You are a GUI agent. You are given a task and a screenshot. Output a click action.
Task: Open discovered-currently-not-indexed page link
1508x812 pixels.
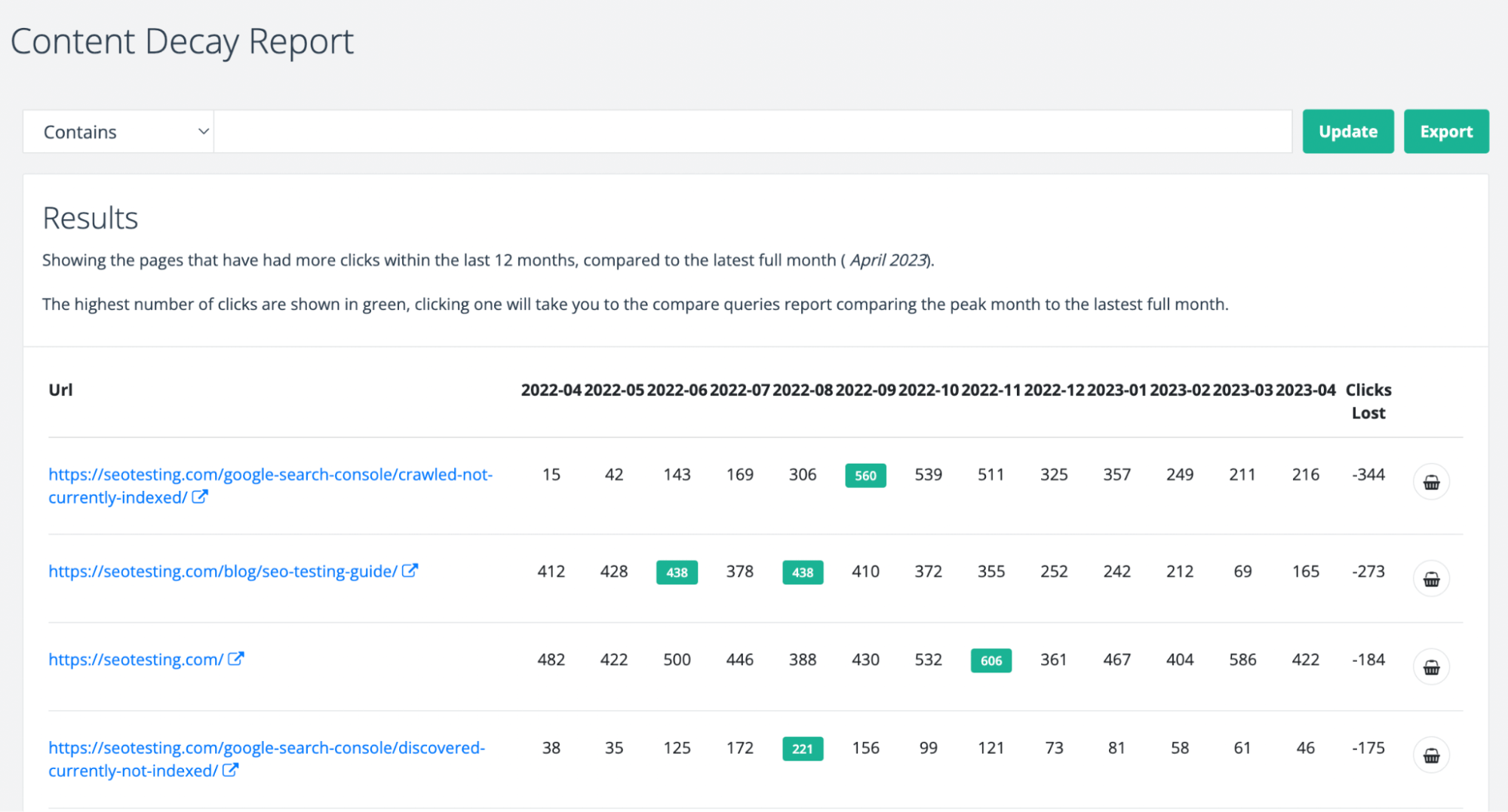(266, 759)
